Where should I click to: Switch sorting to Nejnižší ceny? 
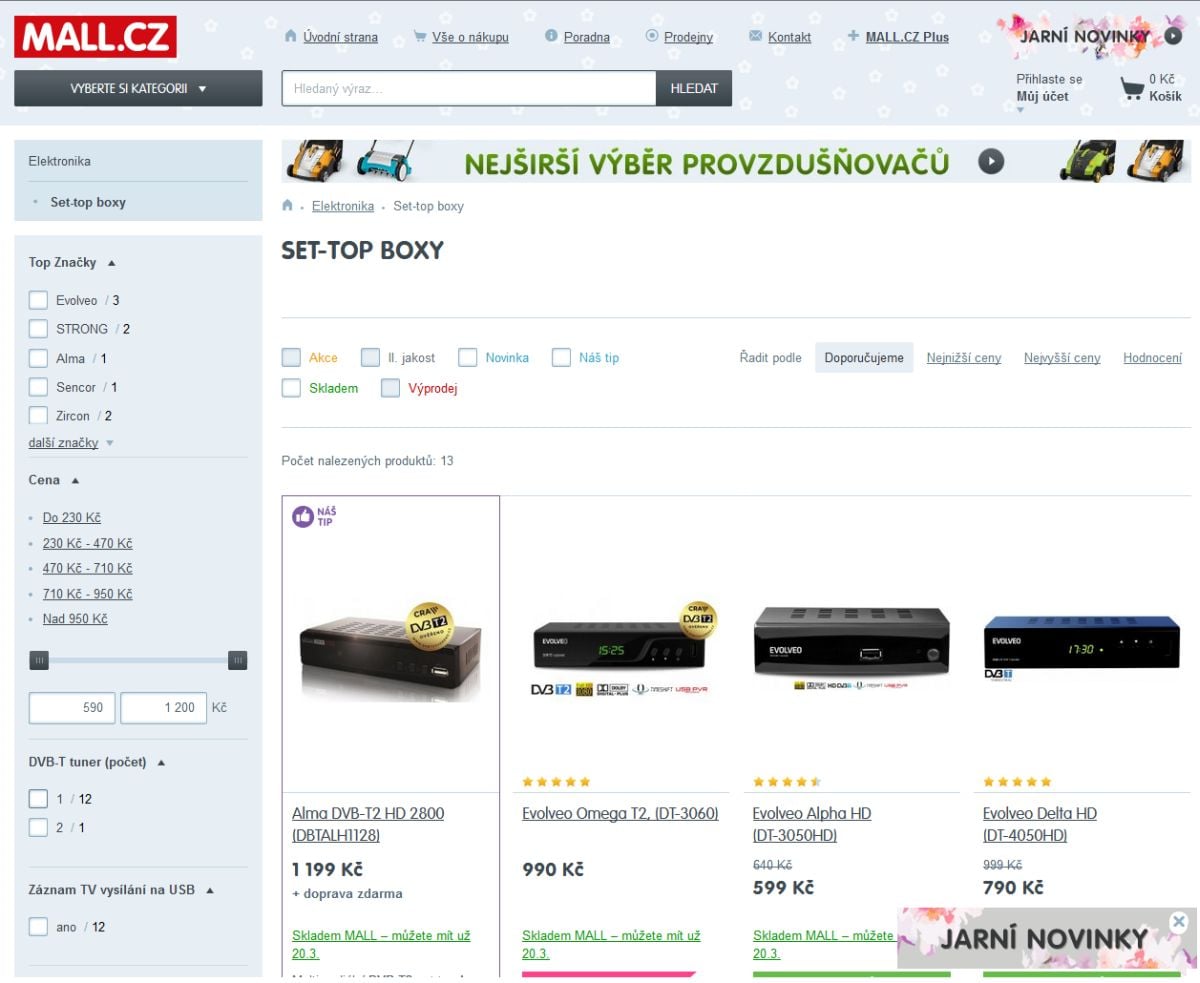click(963, 357)
